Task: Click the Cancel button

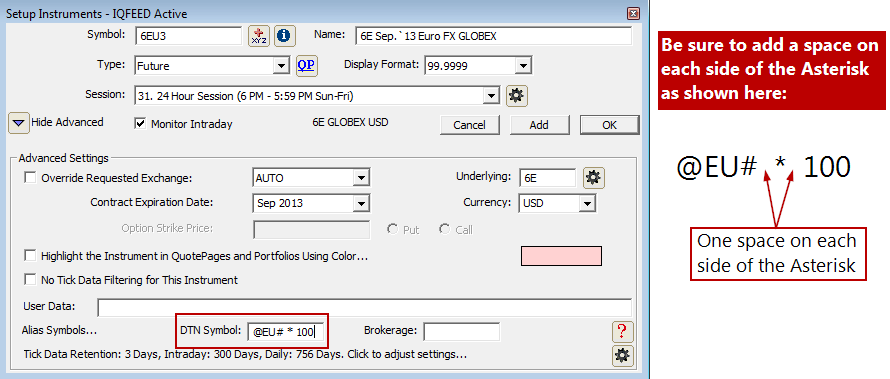Action: [x=469, y=125]
